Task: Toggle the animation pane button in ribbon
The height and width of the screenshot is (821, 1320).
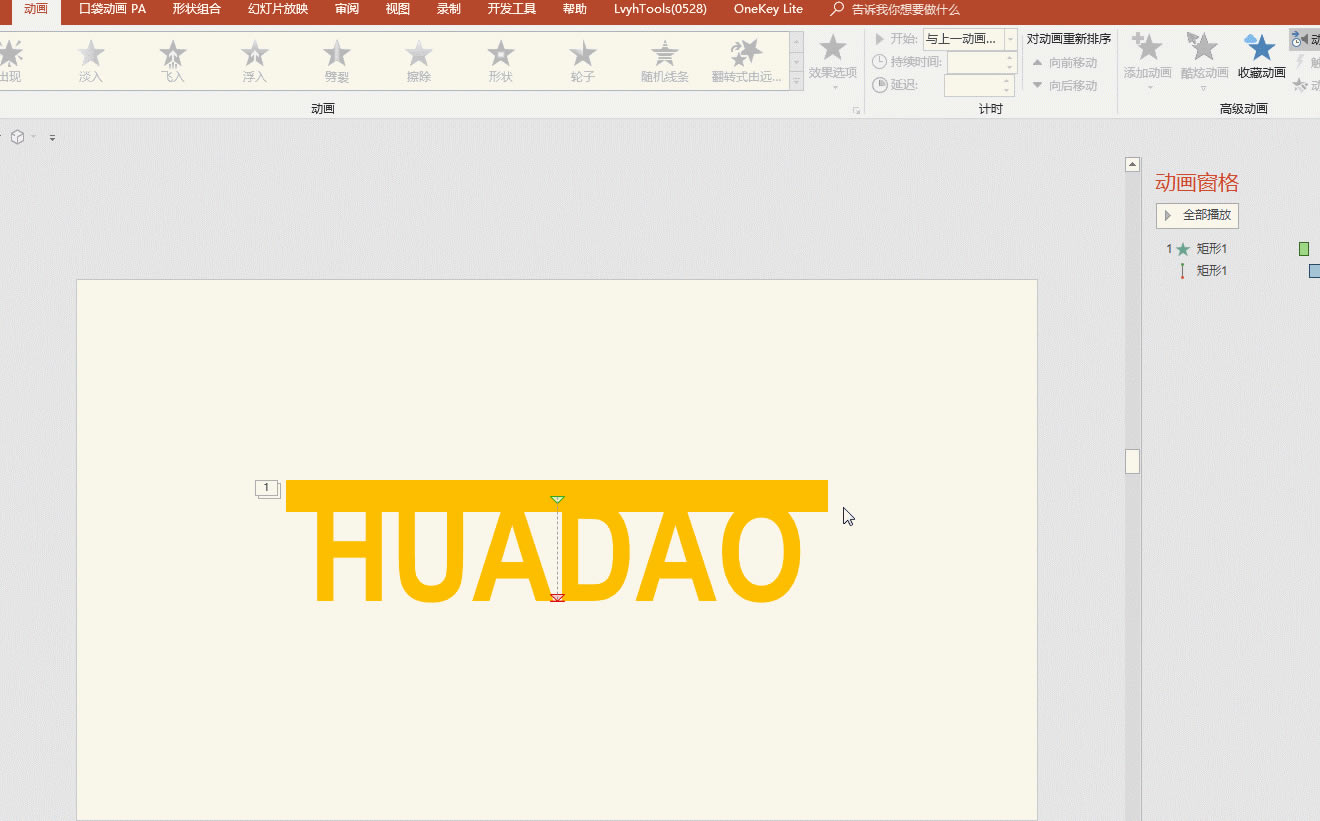Action: pos(1305,40)
